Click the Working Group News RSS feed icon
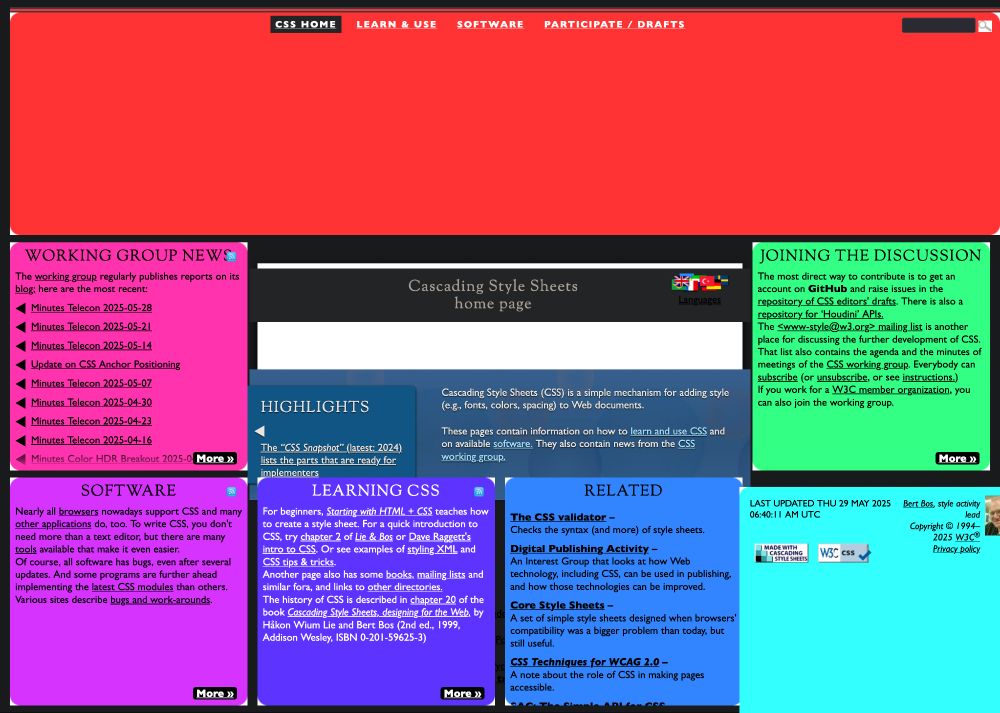 (232, 256)
